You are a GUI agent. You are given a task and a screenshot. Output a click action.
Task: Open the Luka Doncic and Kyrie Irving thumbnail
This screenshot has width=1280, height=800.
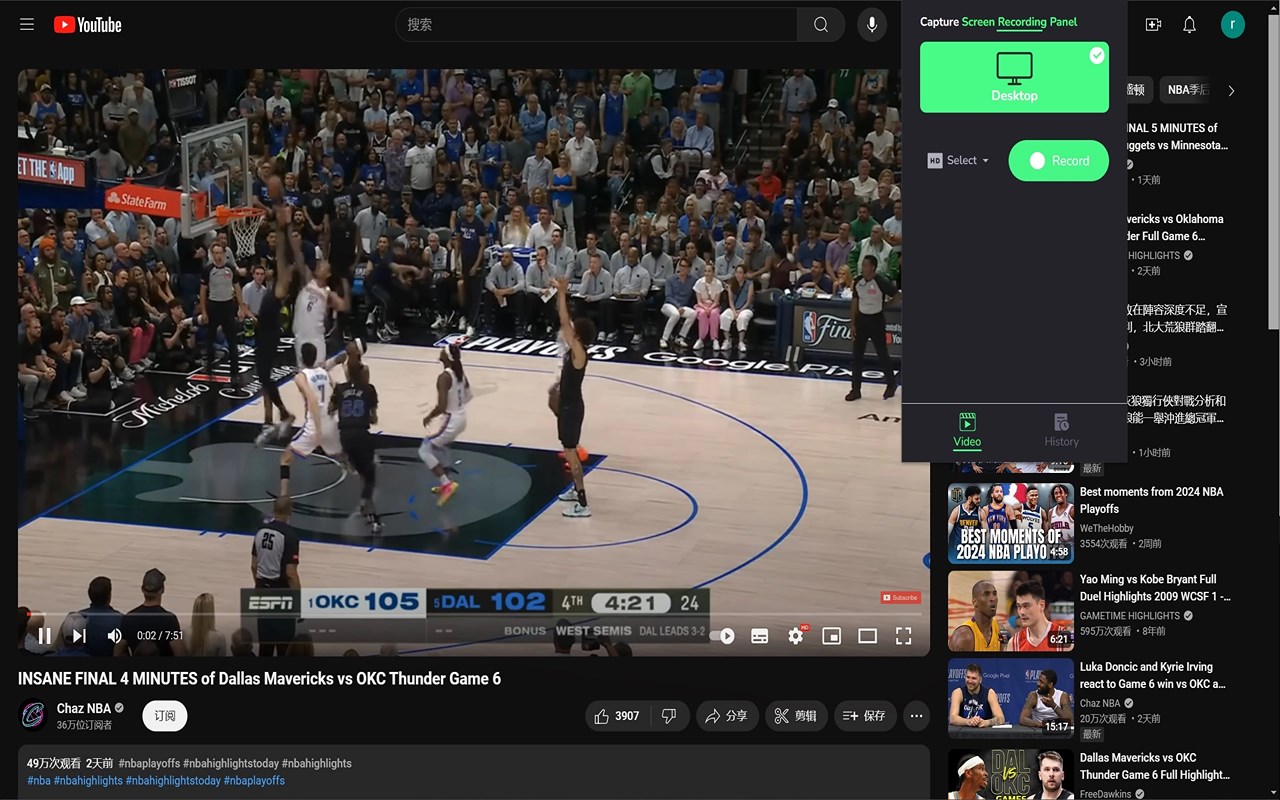[x=1011, y=699]
